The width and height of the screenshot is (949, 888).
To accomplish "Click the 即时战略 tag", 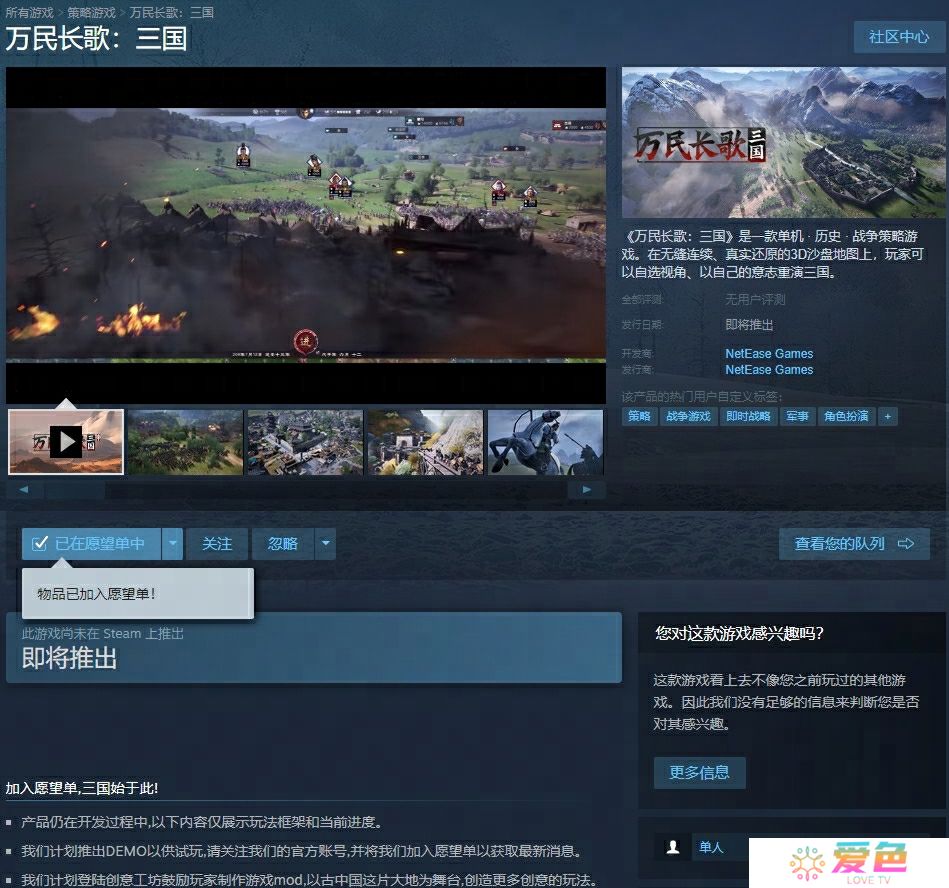I will (748, 416).
